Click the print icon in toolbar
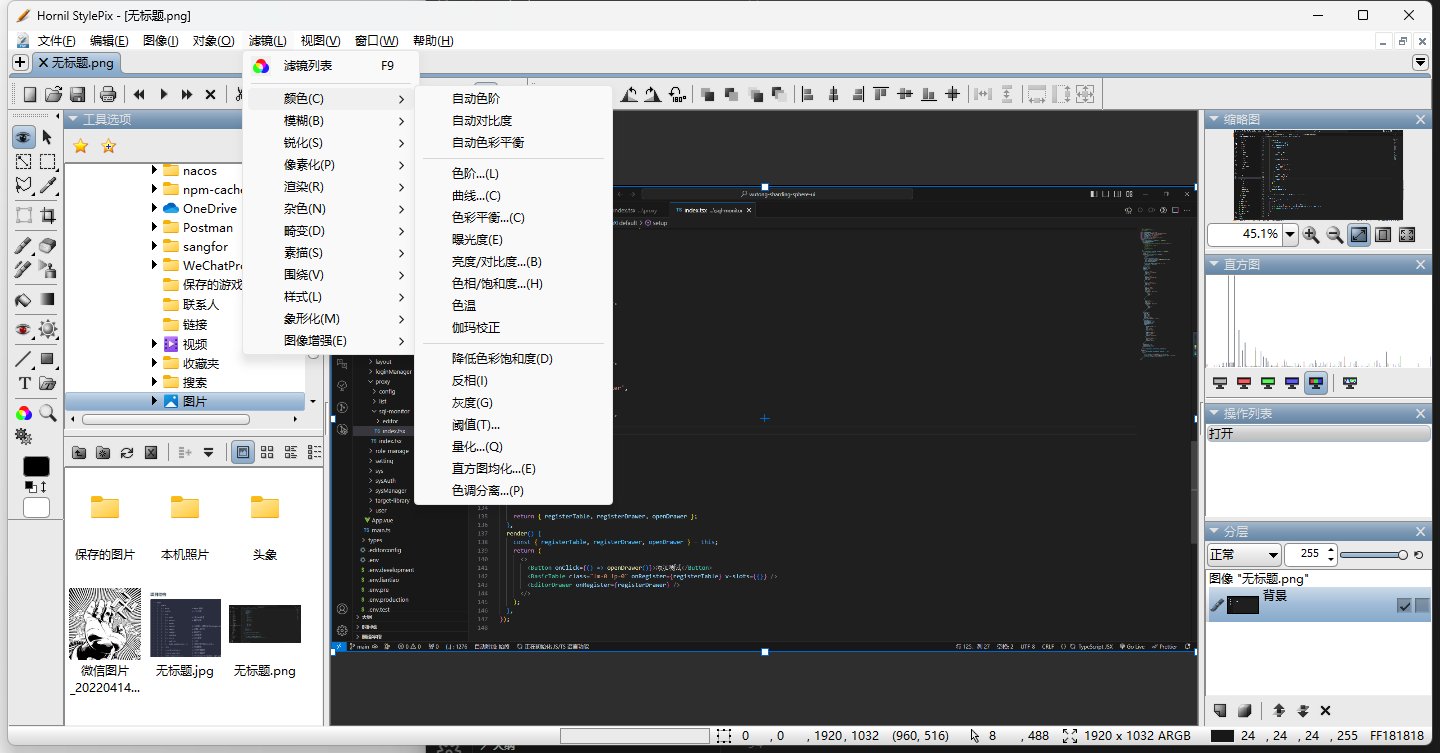 [108, 94]
